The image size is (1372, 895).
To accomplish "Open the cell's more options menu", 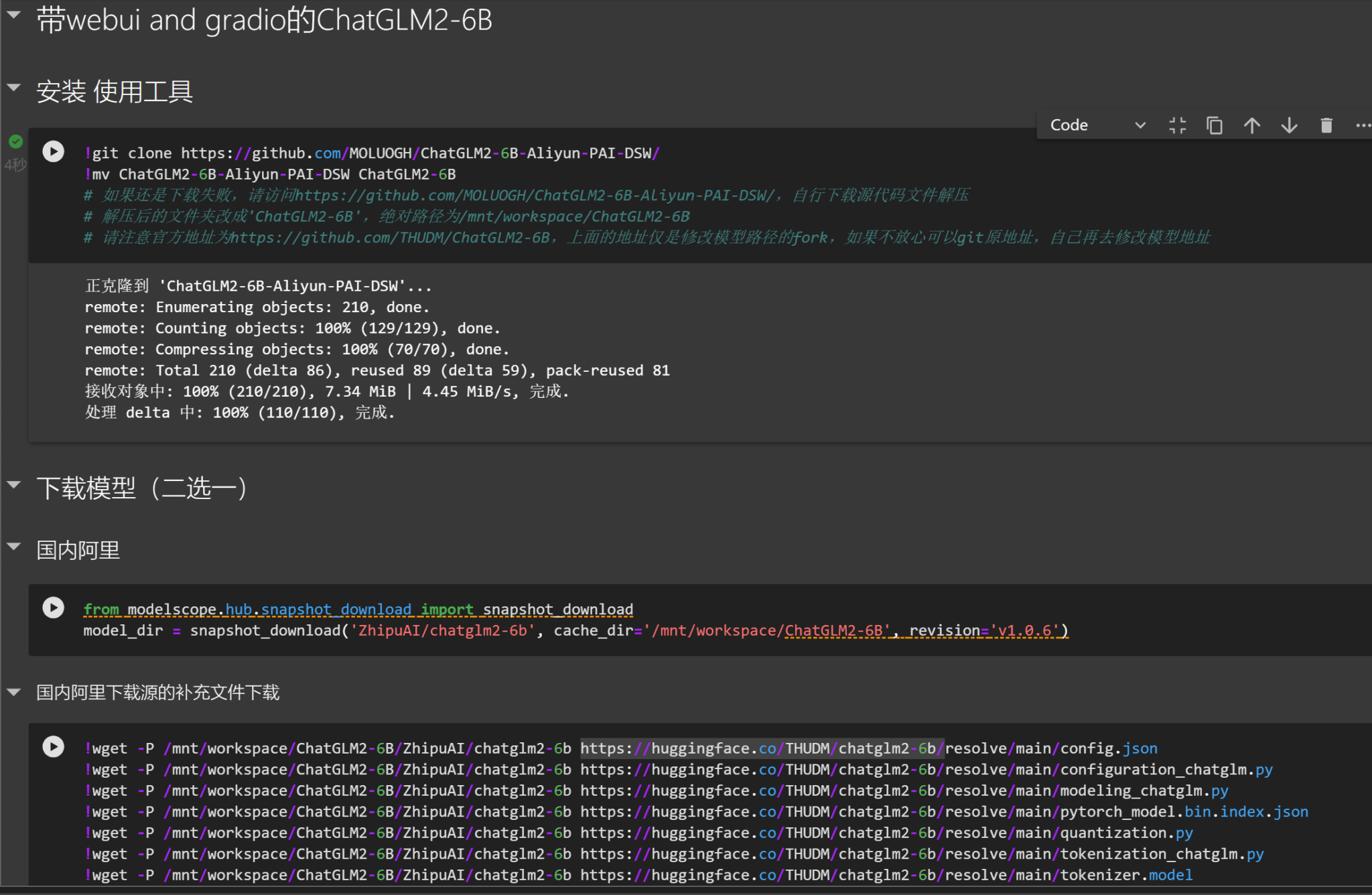I will coord(1363,125).
